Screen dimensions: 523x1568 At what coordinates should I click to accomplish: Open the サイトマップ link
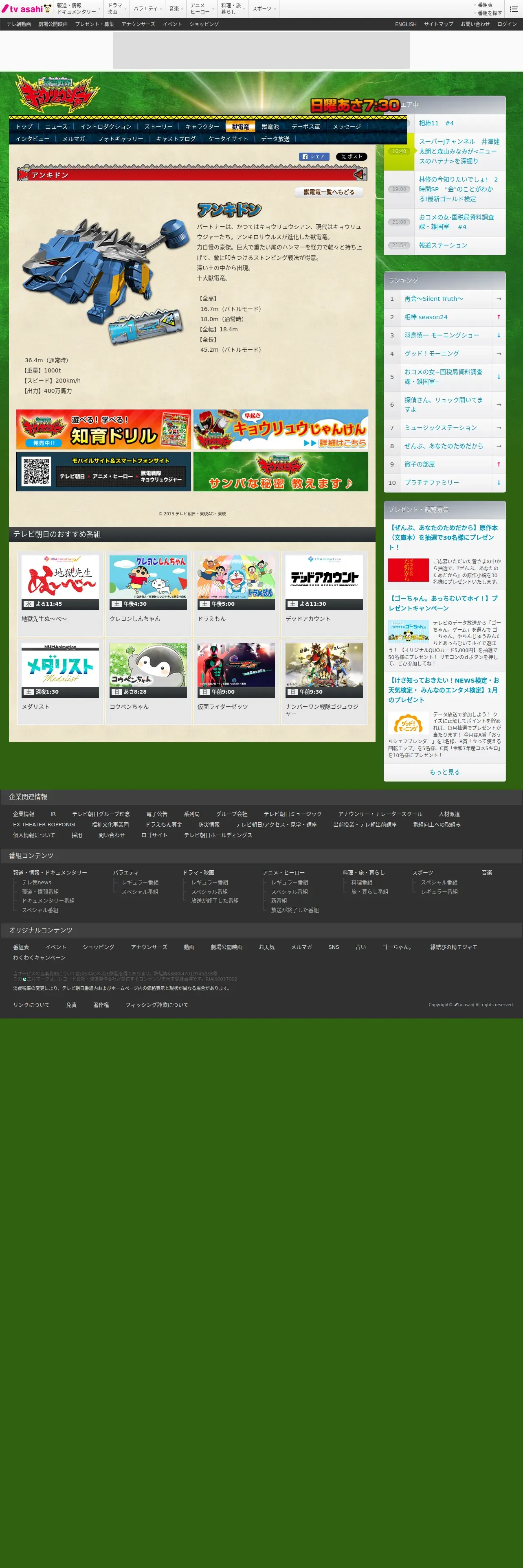(439, 24)
